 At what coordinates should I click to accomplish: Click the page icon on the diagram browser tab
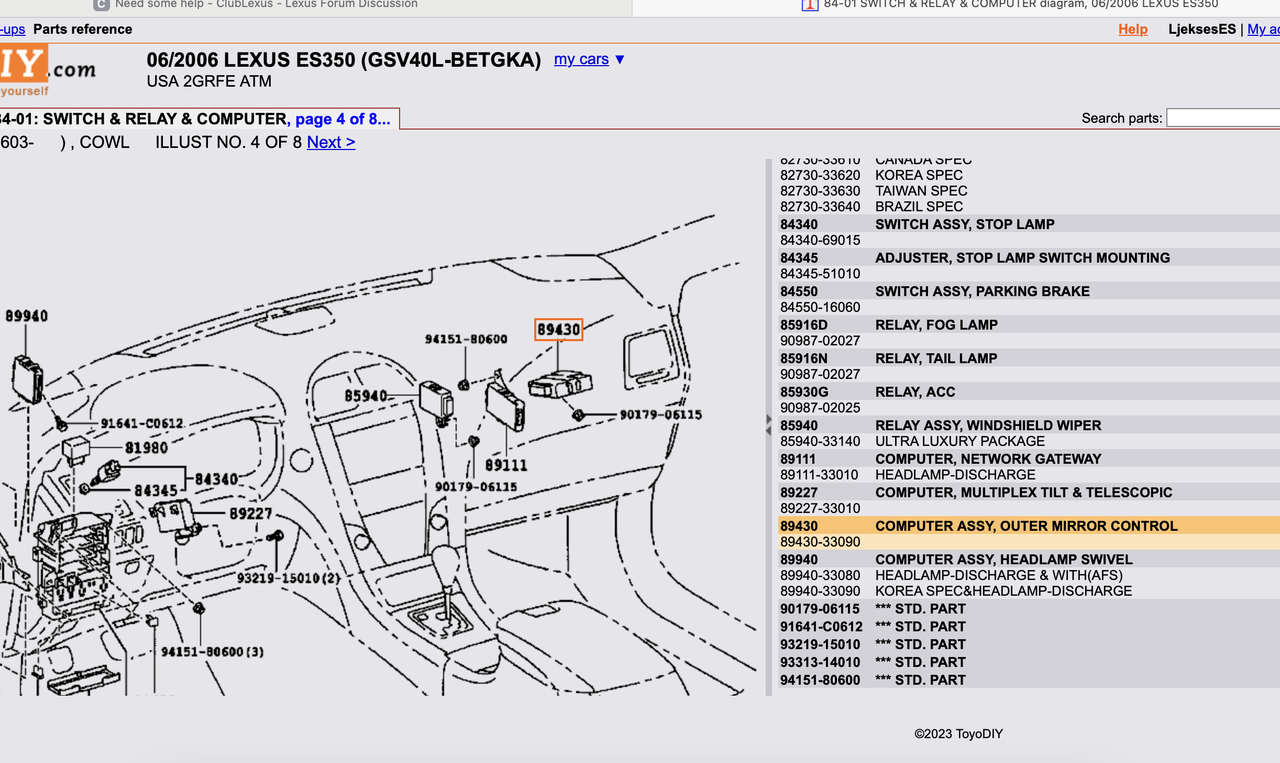pyautogui.click(x=808, y=6)
